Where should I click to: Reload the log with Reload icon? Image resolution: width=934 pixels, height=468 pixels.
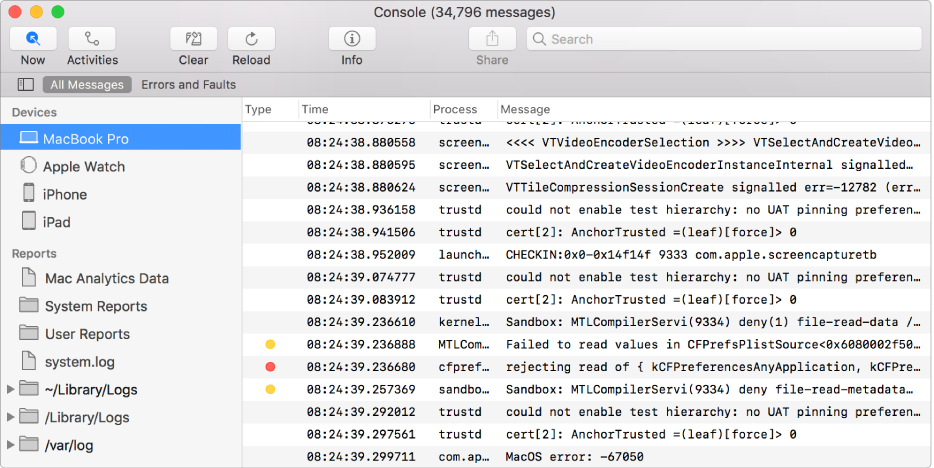[x=251, y=39]
